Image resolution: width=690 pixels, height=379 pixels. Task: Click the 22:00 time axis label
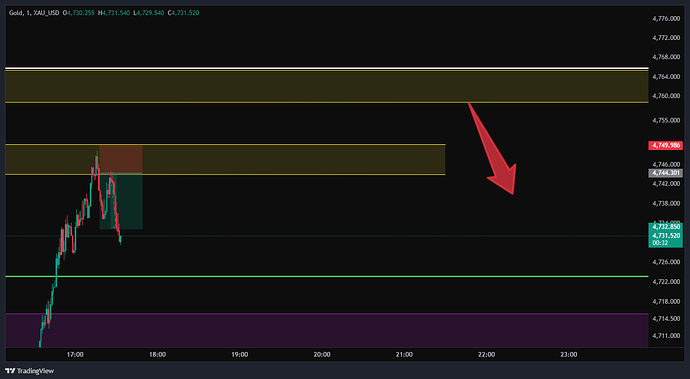(487, 354)
